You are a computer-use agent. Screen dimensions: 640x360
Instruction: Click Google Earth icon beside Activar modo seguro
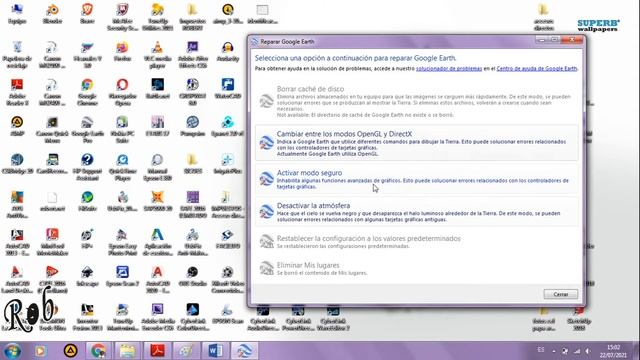267,179
